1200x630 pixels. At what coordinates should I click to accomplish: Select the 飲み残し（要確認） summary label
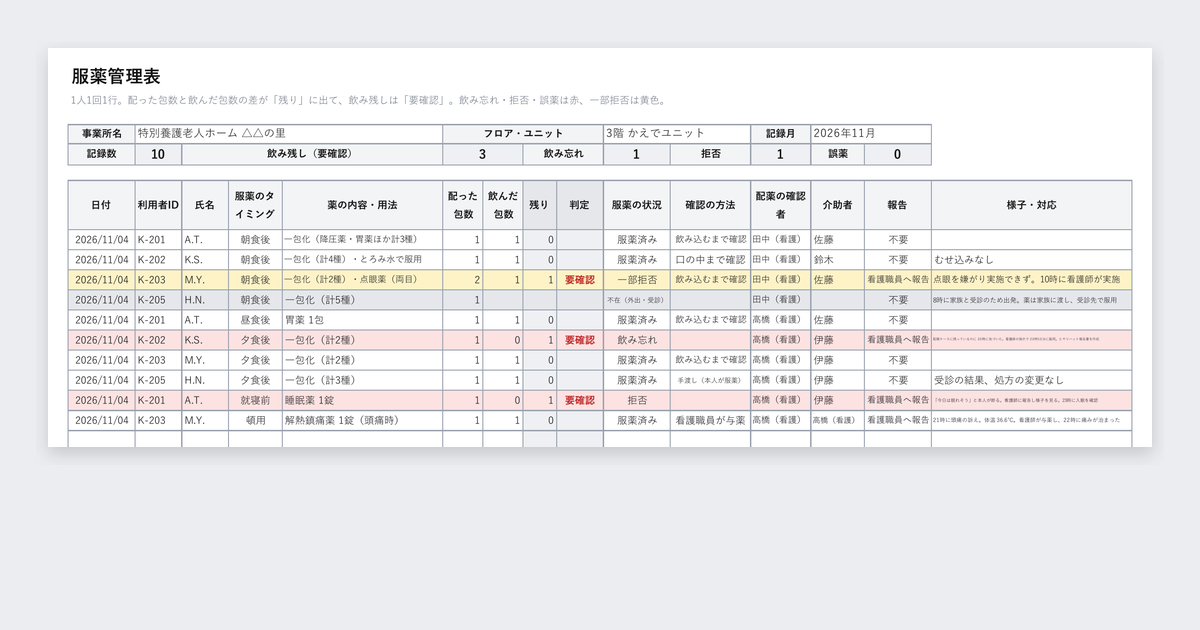[312, 154]
